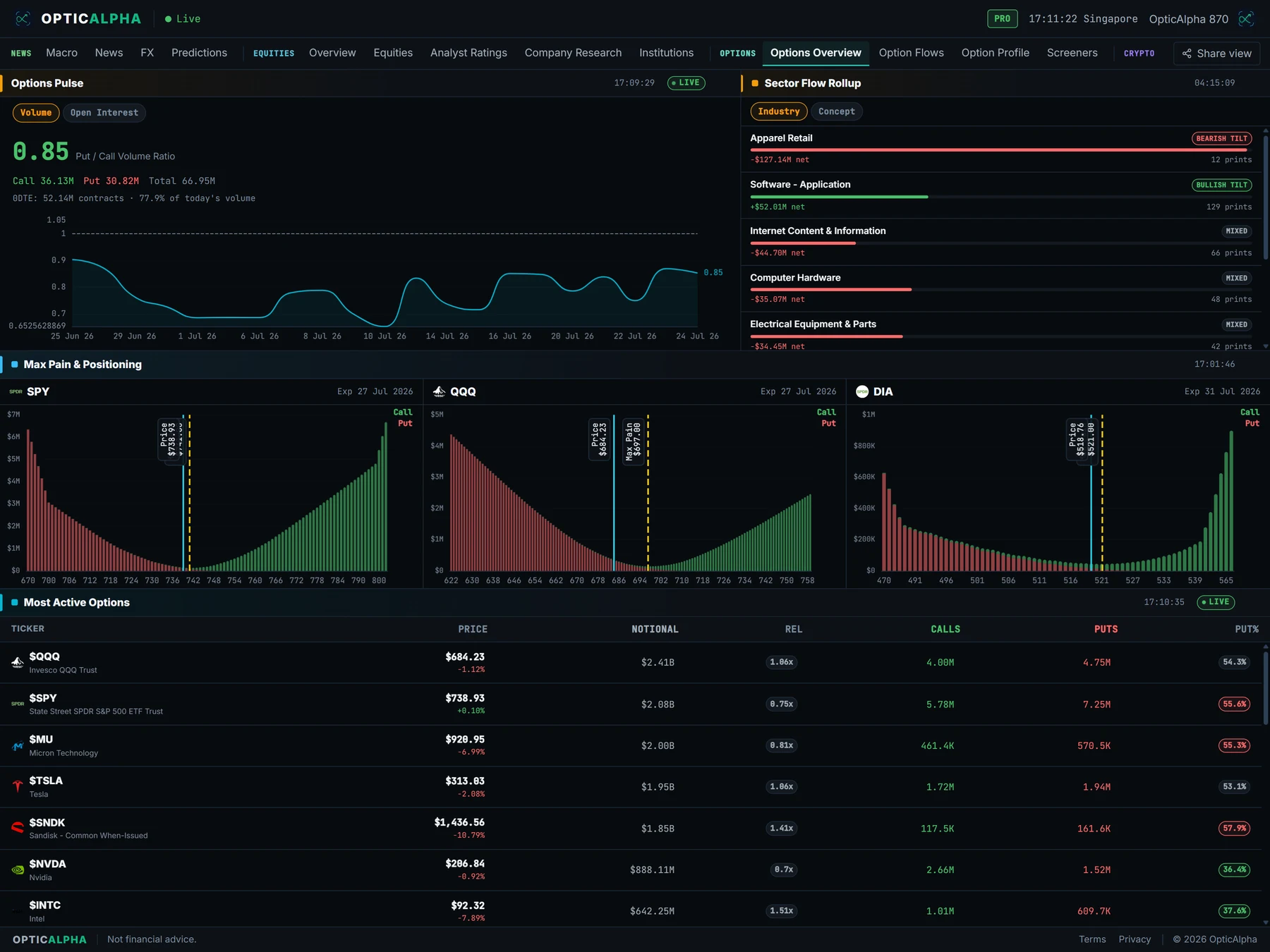Image resolution: width=1270 pixels, height=952 pixels.
Task: Click the Sandisk $SNDK logo icon
Action: click(x=18, y=828)
